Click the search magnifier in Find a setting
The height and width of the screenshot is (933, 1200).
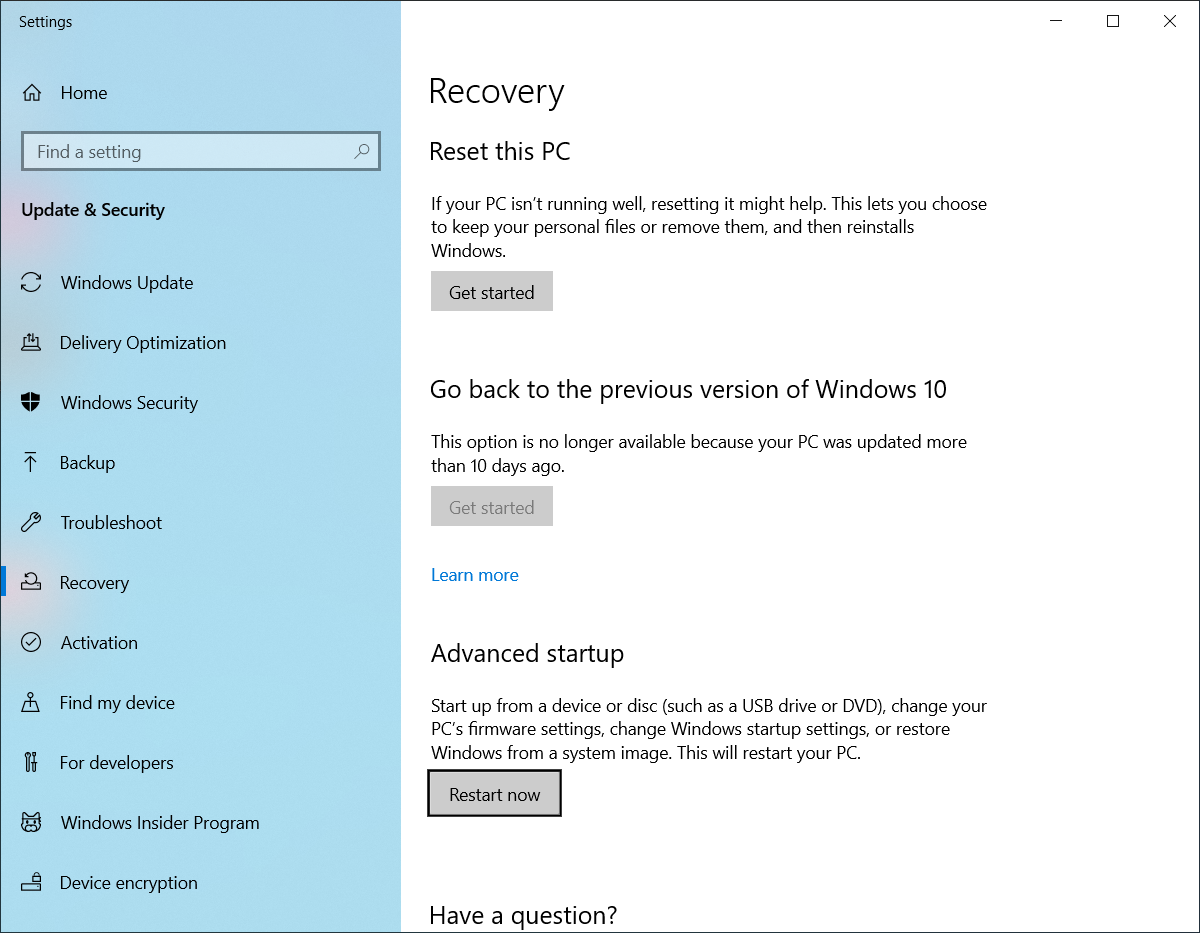click(x=362, y=151)
